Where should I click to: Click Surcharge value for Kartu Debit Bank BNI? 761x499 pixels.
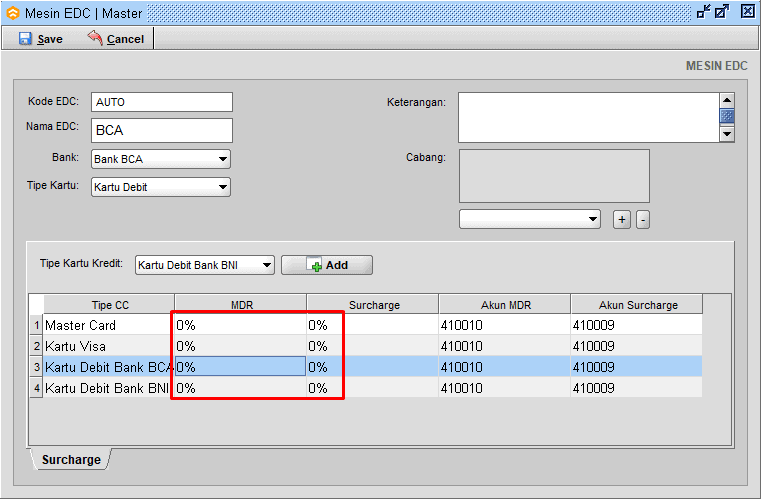tap(373, 388)
